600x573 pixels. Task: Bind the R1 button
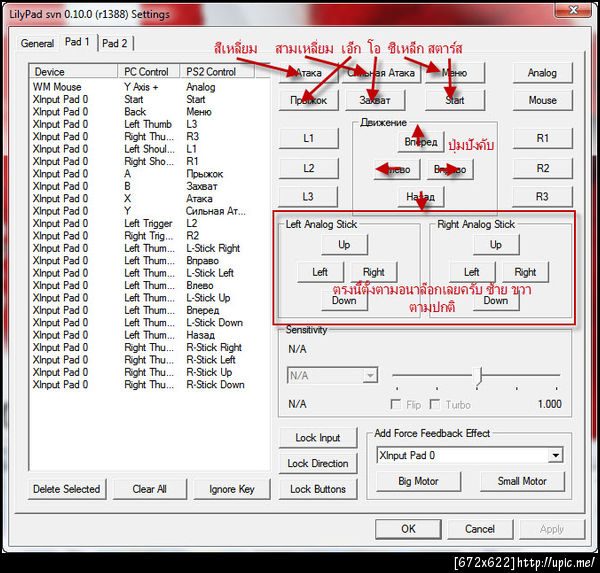[542, 138]
